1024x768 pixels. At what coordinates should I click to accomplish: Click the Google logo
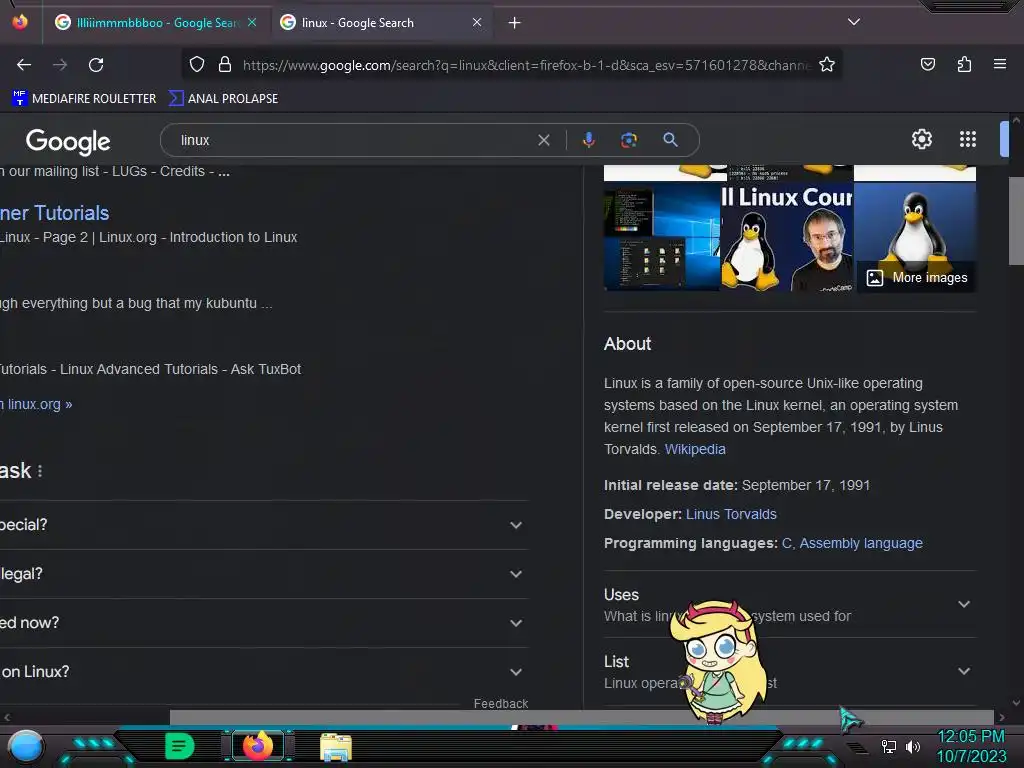coord(68,141)
